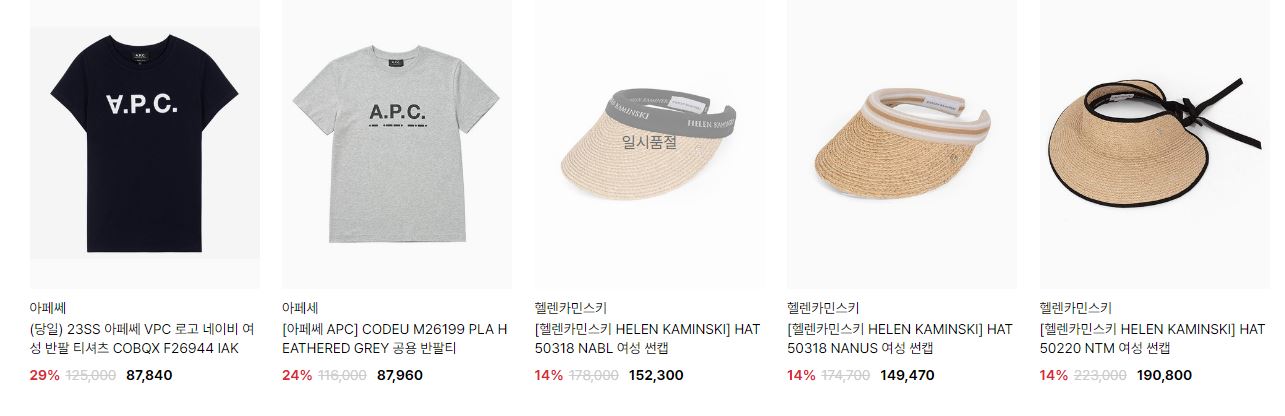Click the sold-out Helen Kaminski visor image
The width and height of the screenshot is (1285, 416).
(x=650, y=144)
